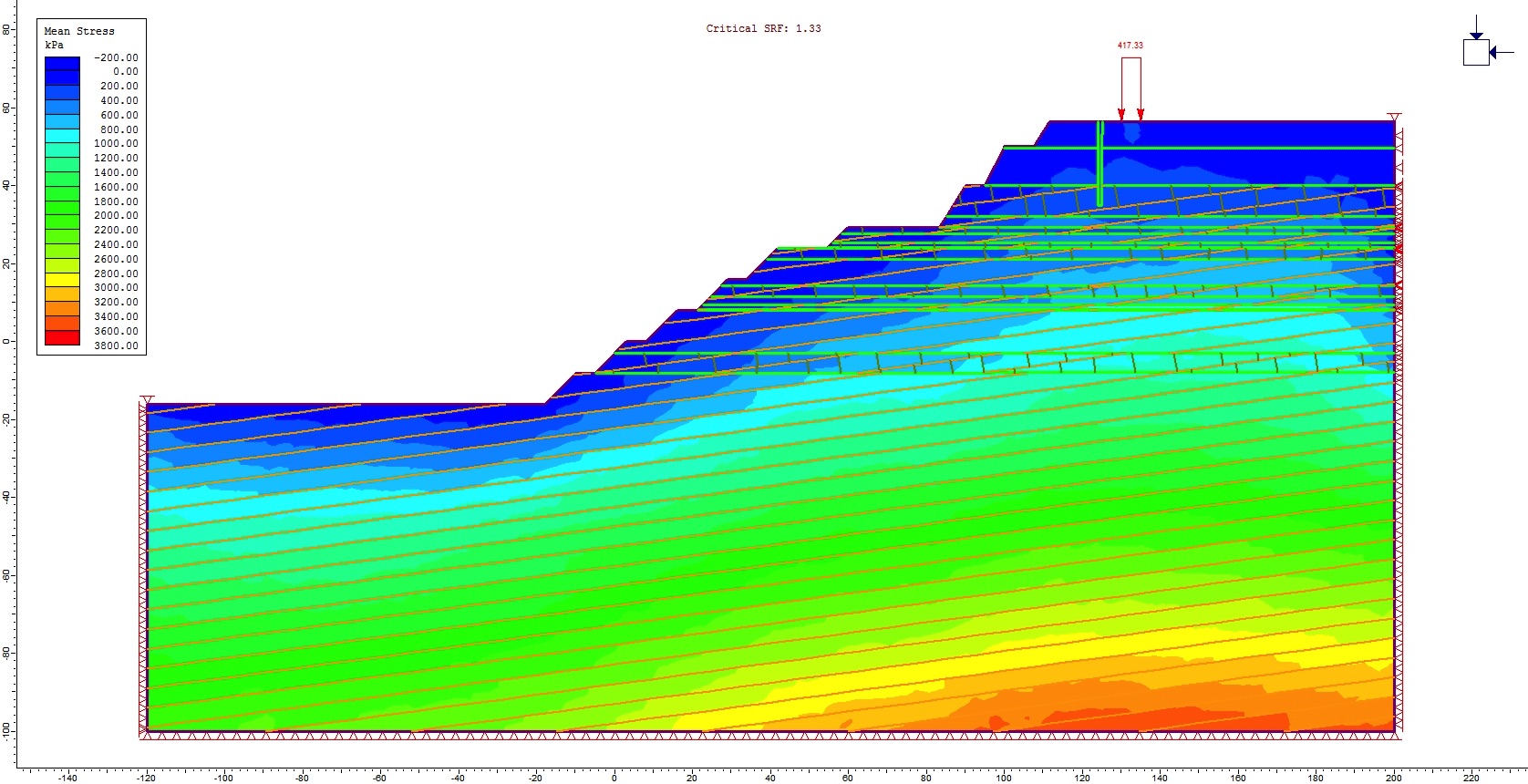
Task: Click the 2200.00 legend value
Action: (x=117, y=230)
